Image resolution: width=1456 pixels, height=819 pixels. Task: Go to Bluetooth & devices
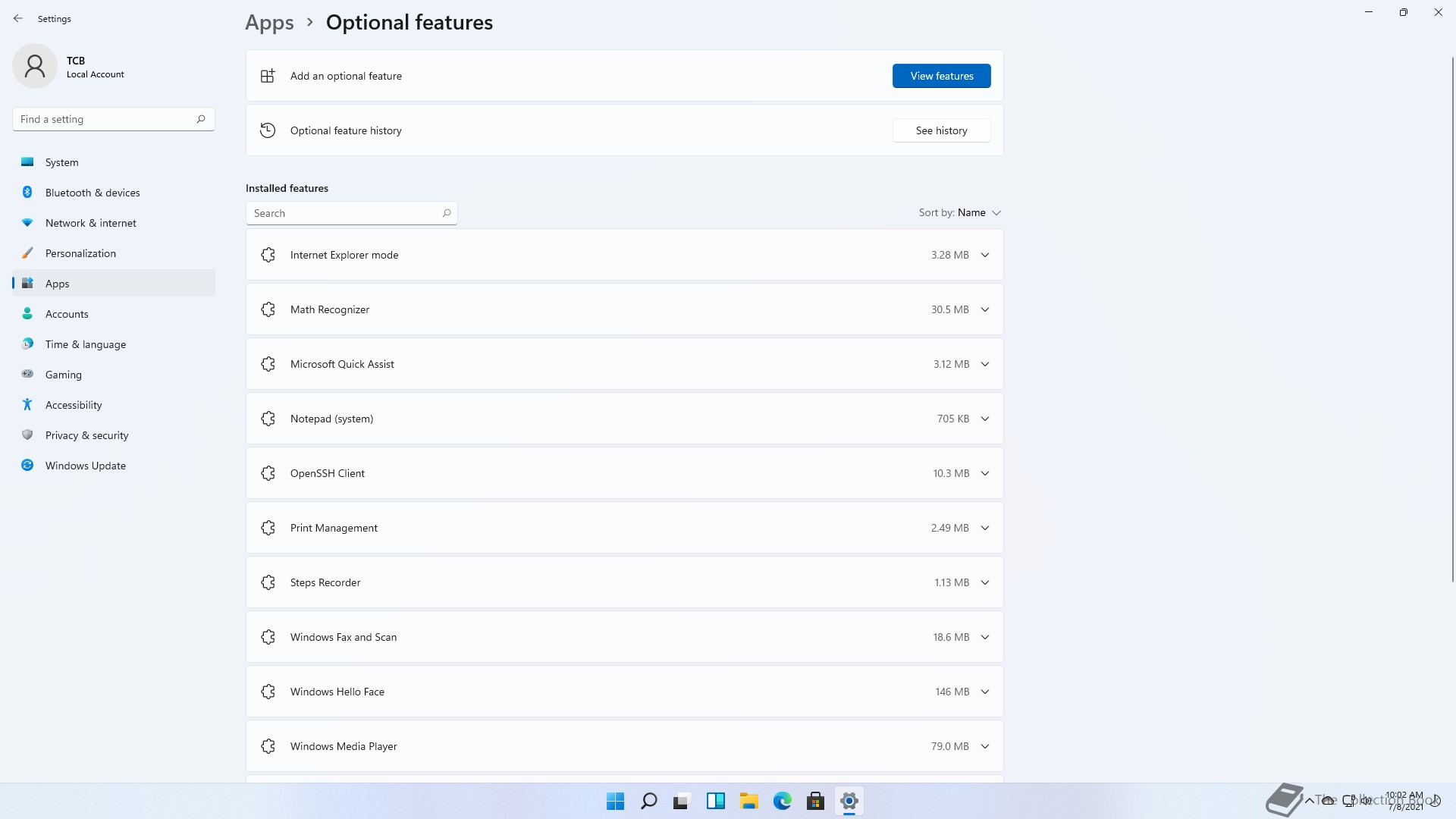pos(114,193)
